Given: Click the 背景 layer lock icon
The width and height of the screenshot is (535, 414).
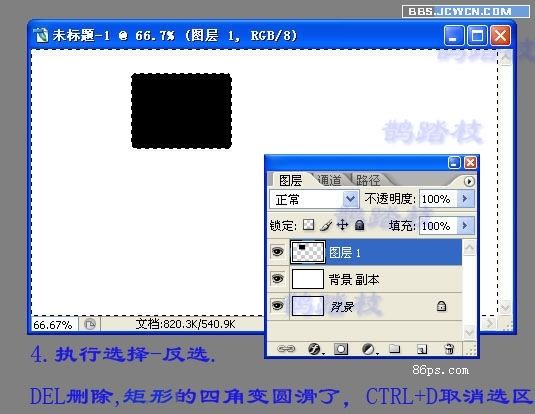Looking at the screenshot, I should [441, 306].
